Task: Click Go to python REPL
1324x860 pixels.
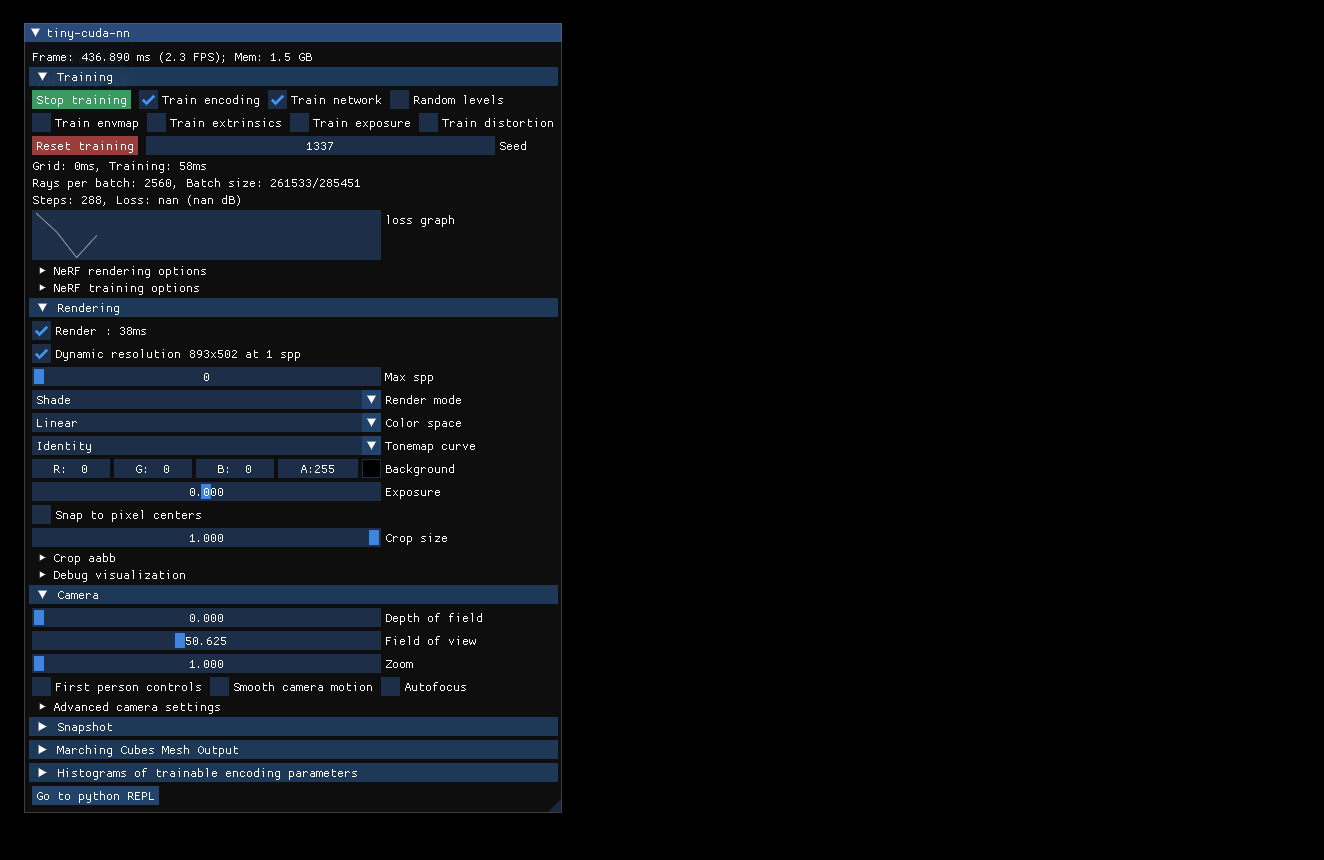Action: [x=95, y=795]
